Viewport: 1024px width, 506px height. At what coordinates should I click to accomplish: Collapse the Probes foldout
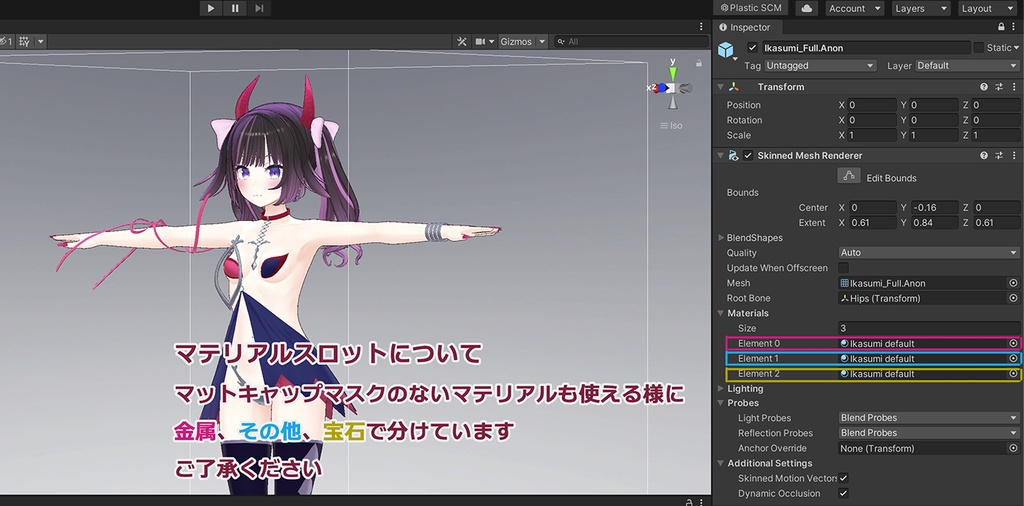[721, 403]
